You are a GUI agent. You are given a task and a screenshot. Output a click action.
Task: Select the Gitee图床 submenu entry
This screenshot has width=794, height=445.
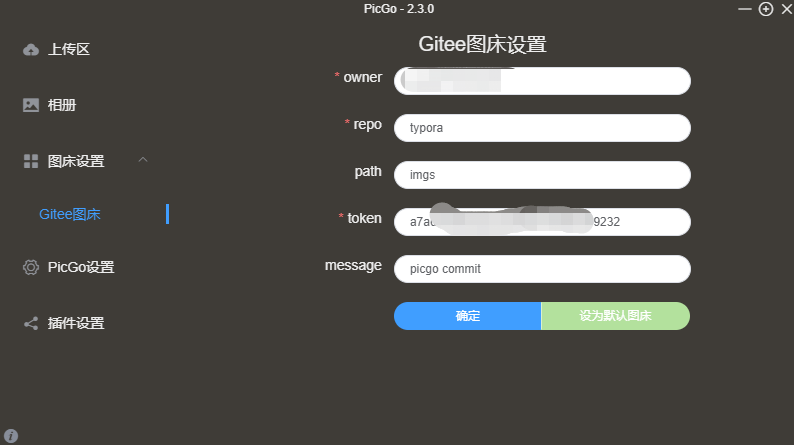point(70,214)
